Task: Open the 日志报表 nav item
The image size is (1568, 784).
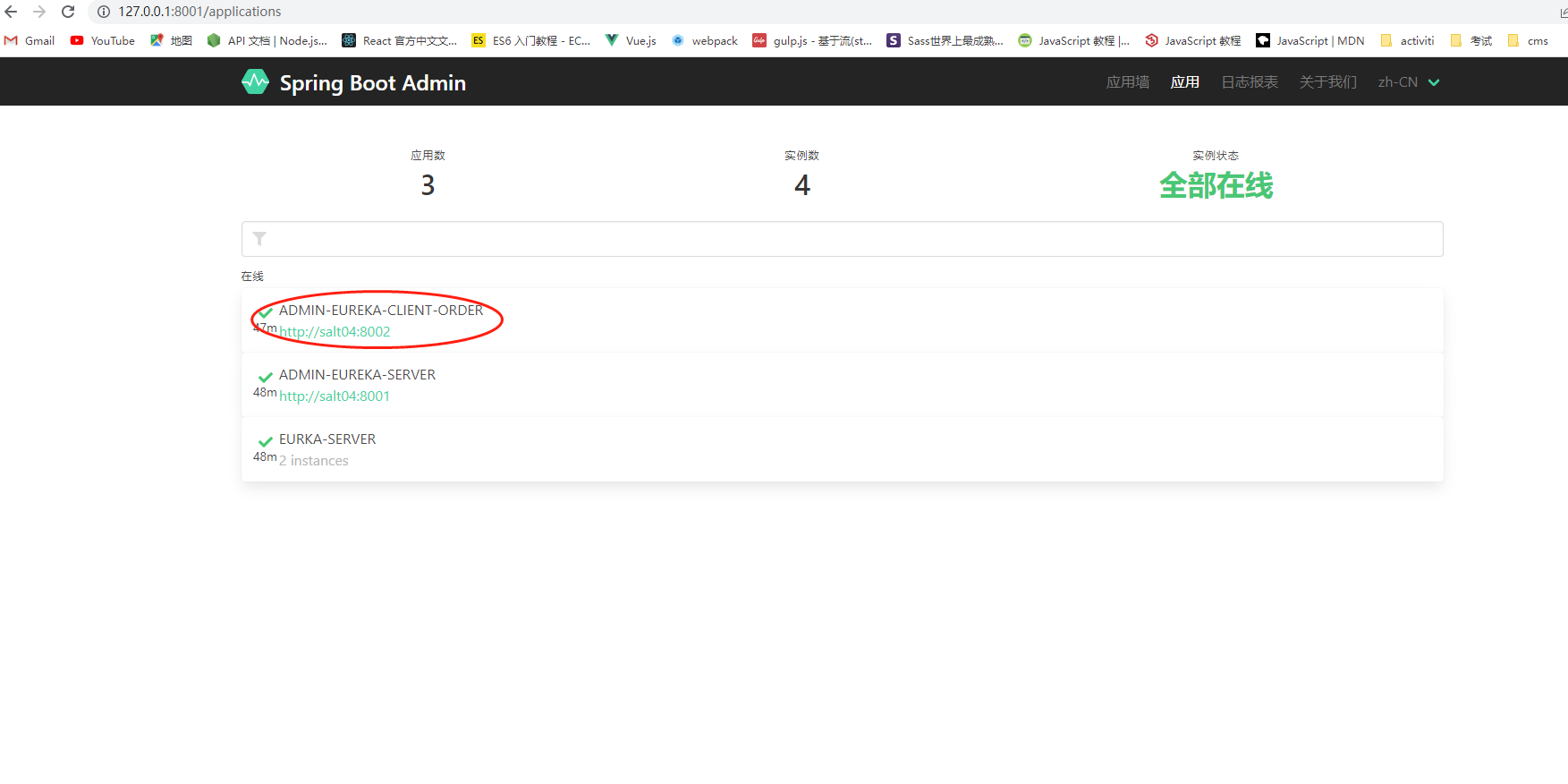Action: click(x=1249, y=82)
